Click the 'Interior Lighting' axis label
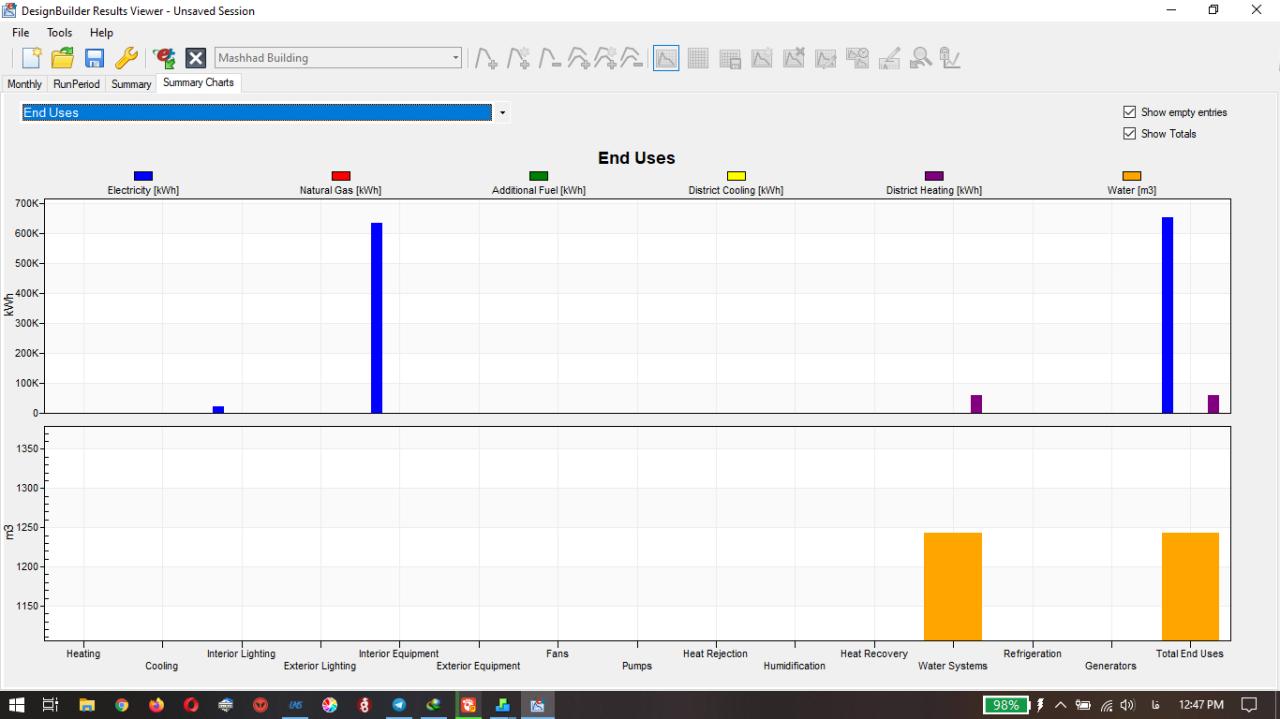The image size is (1280, 719). [x=241, y=654]
